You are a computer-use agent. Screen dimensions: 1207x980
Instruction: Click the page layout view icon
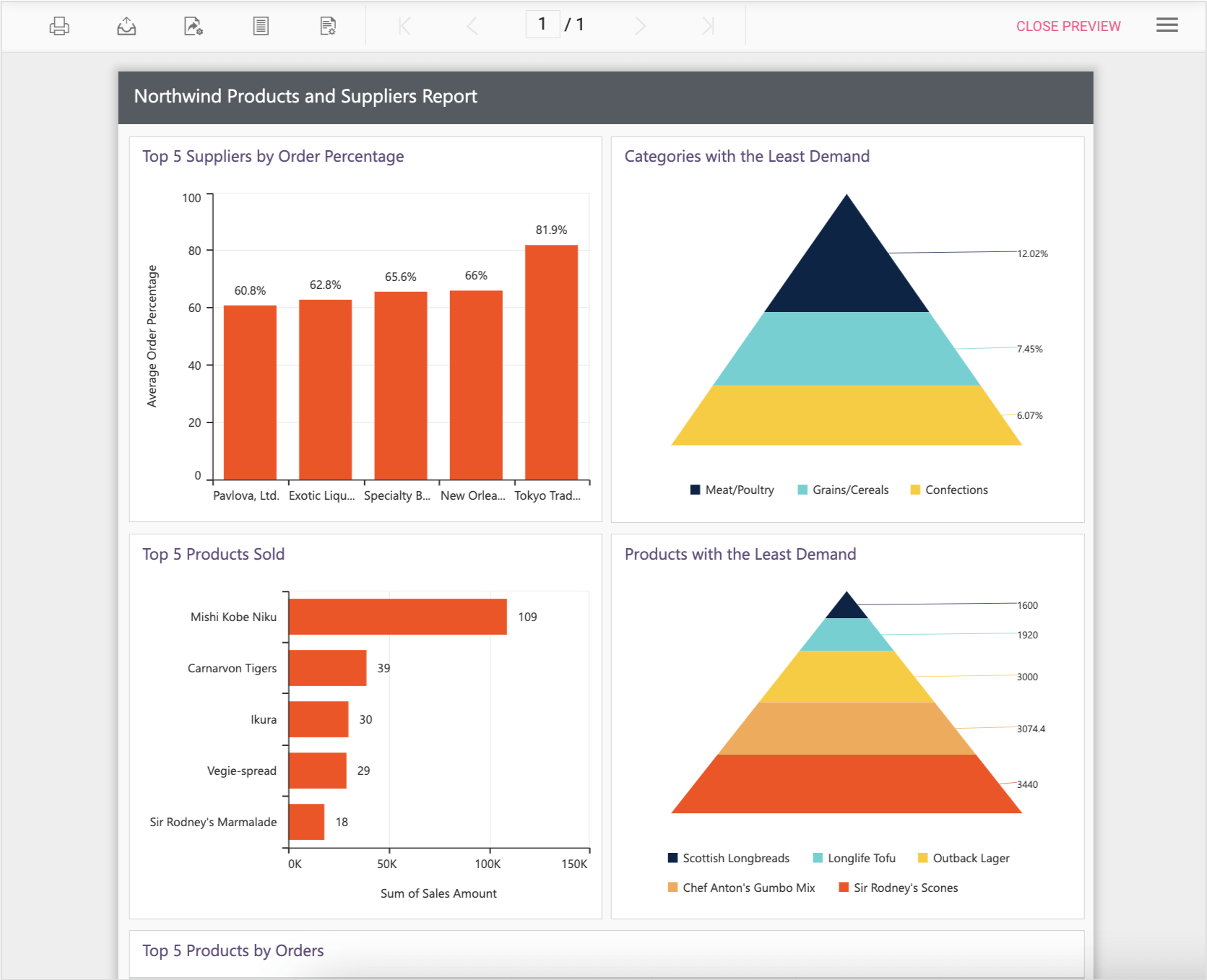[261, 27]
